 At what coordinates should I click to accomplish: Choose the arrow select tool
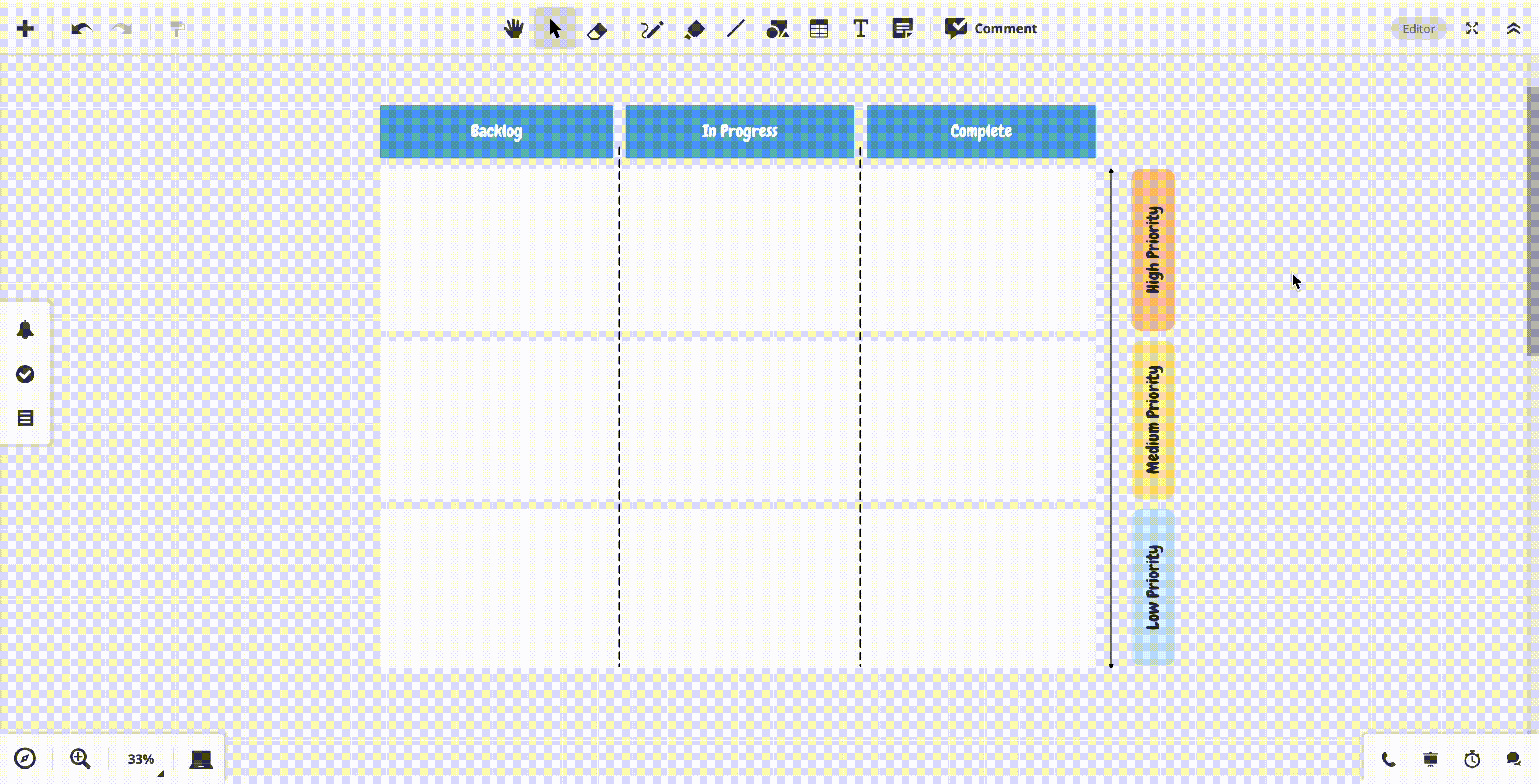click(555, 29)
